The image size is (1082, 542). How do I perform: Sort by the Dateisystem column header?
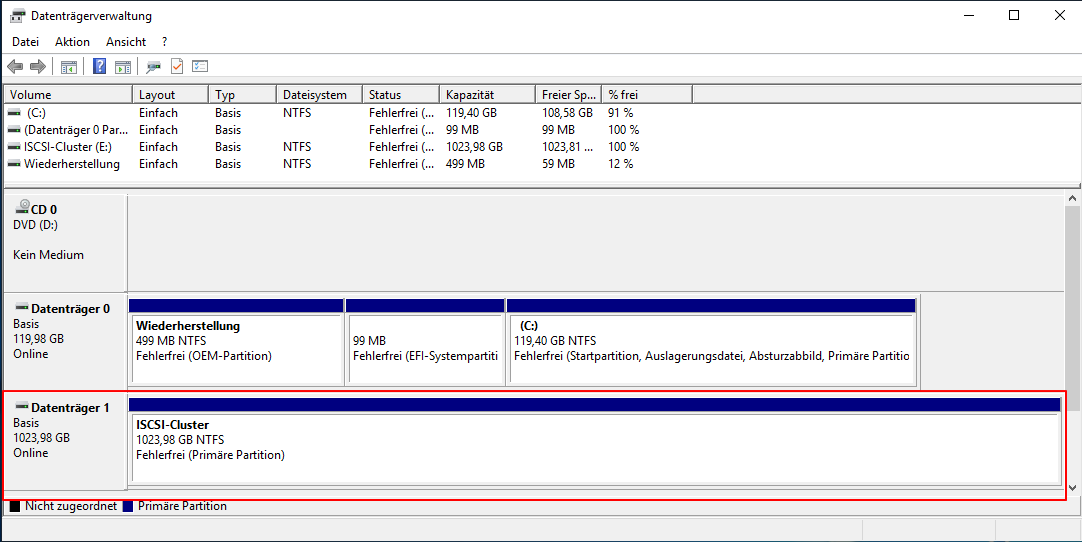click(319, 95)
